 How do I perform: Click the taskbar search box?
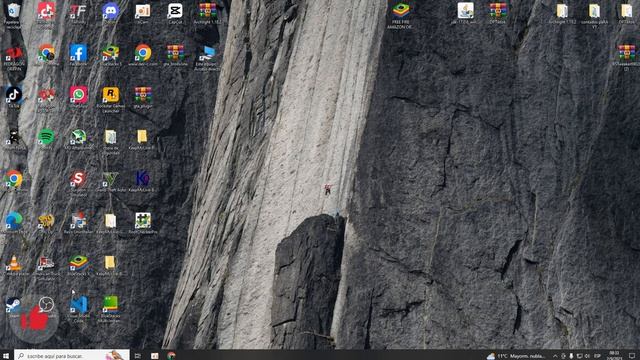coord(72,356)
